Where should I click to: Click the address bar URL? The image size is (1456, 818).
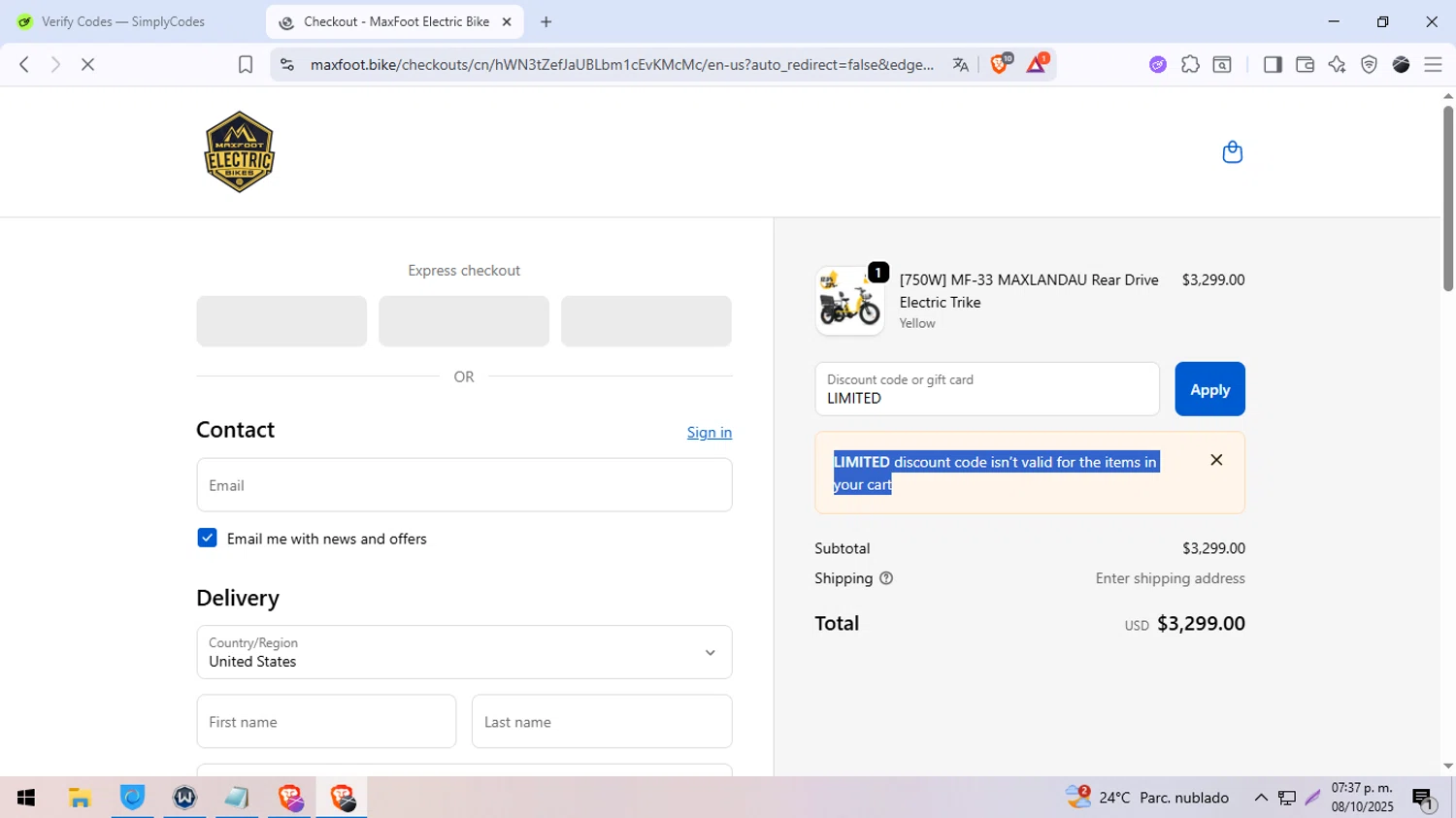point(621,64)
